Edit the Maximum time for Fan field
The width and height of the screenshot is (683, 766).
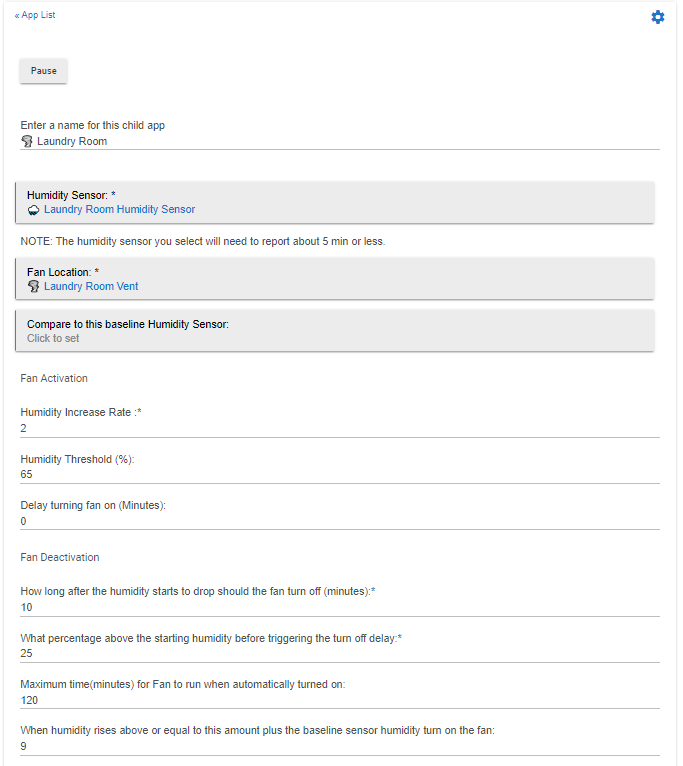340,699
